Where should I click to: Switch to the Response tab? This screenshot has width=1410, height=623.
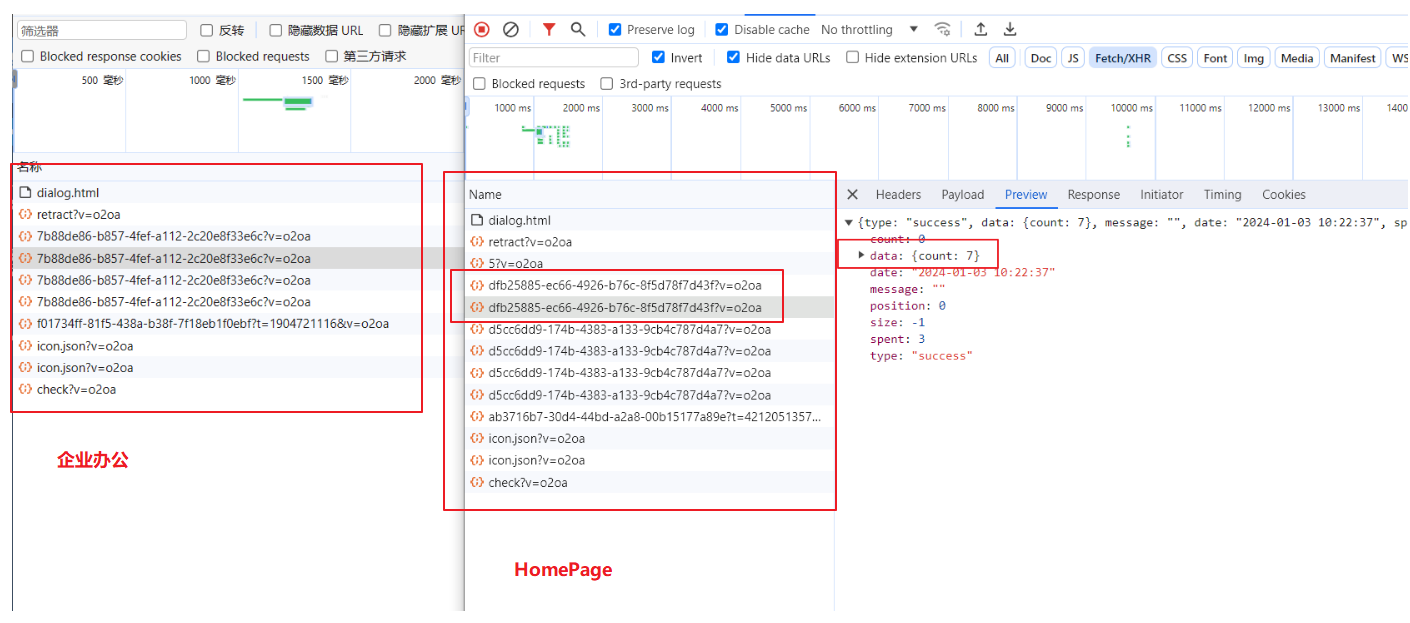(x=1093, y=195)
